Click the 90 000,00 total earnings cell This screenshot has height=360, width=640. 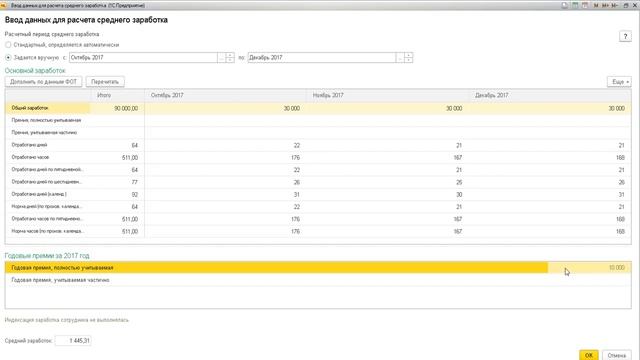tap(118, 108)
